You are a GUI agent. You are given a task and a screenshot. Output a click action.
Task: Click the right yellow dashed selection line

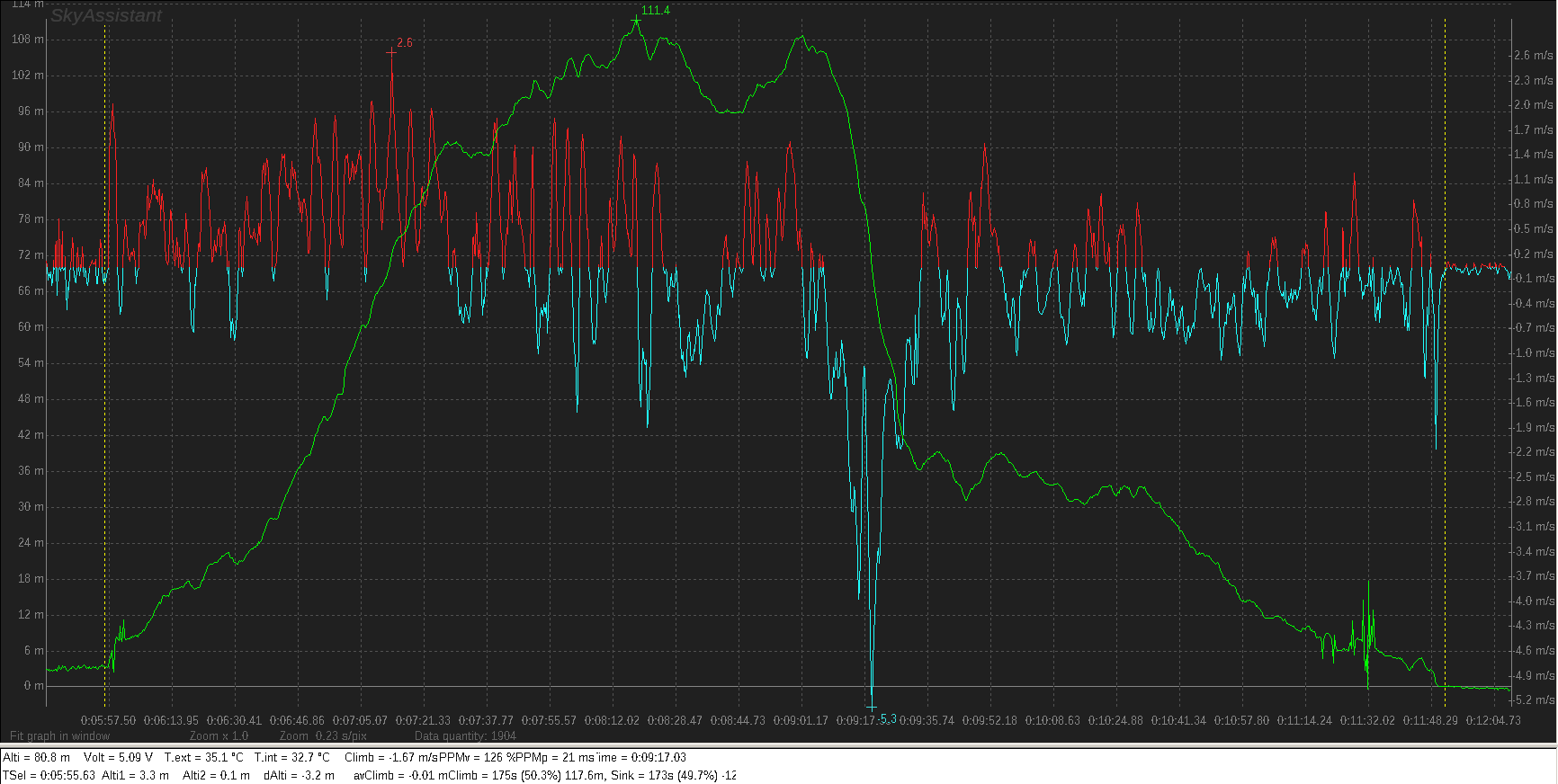click(1445, 360)
